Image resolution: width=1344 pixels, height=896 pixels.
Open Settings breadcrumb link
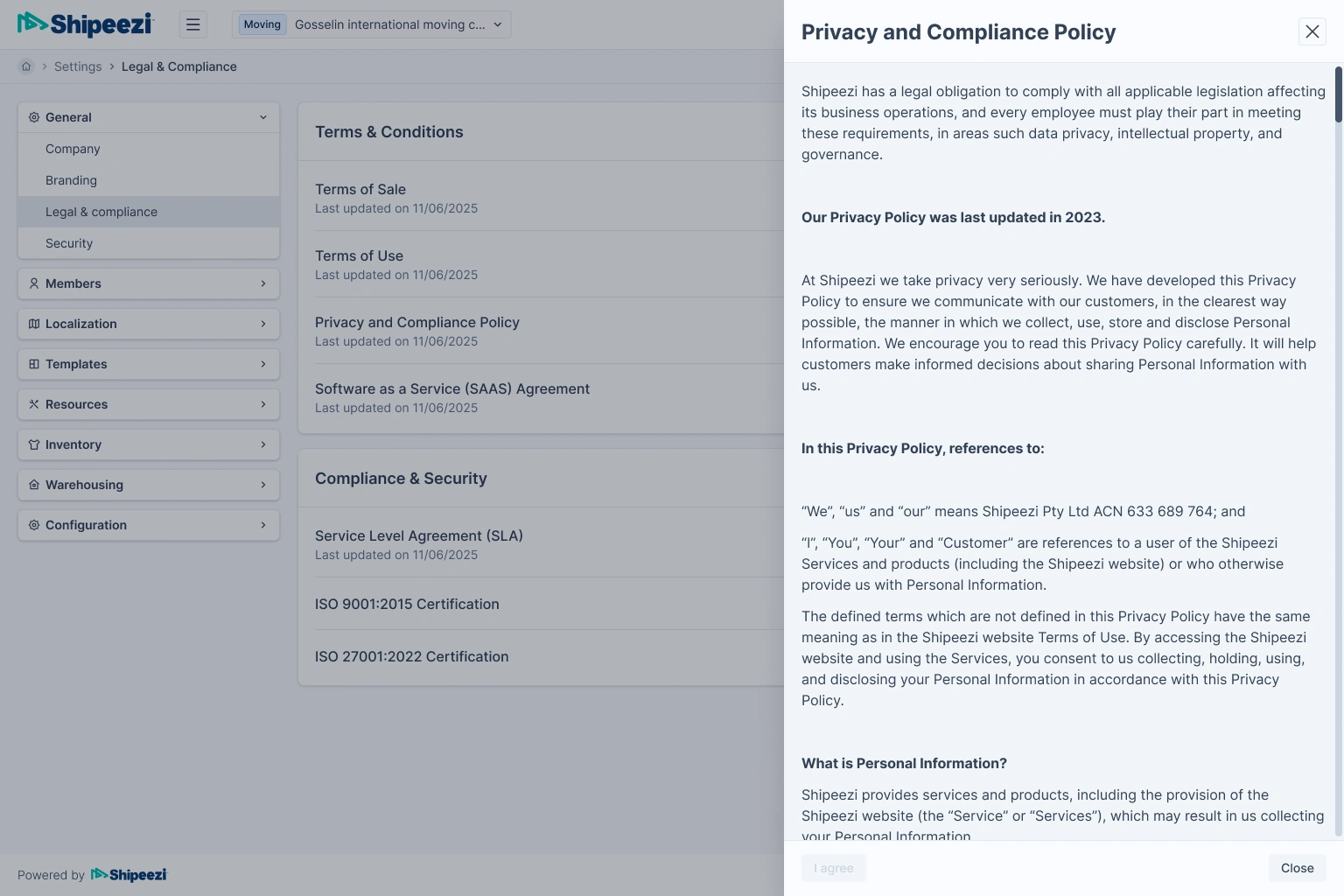click(78, 66)
